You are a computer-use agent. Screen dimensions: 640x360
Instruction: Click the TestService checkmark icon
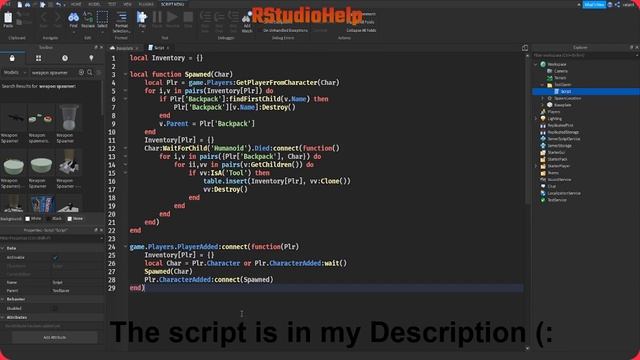pyautogui.click(x=543, y=200)
